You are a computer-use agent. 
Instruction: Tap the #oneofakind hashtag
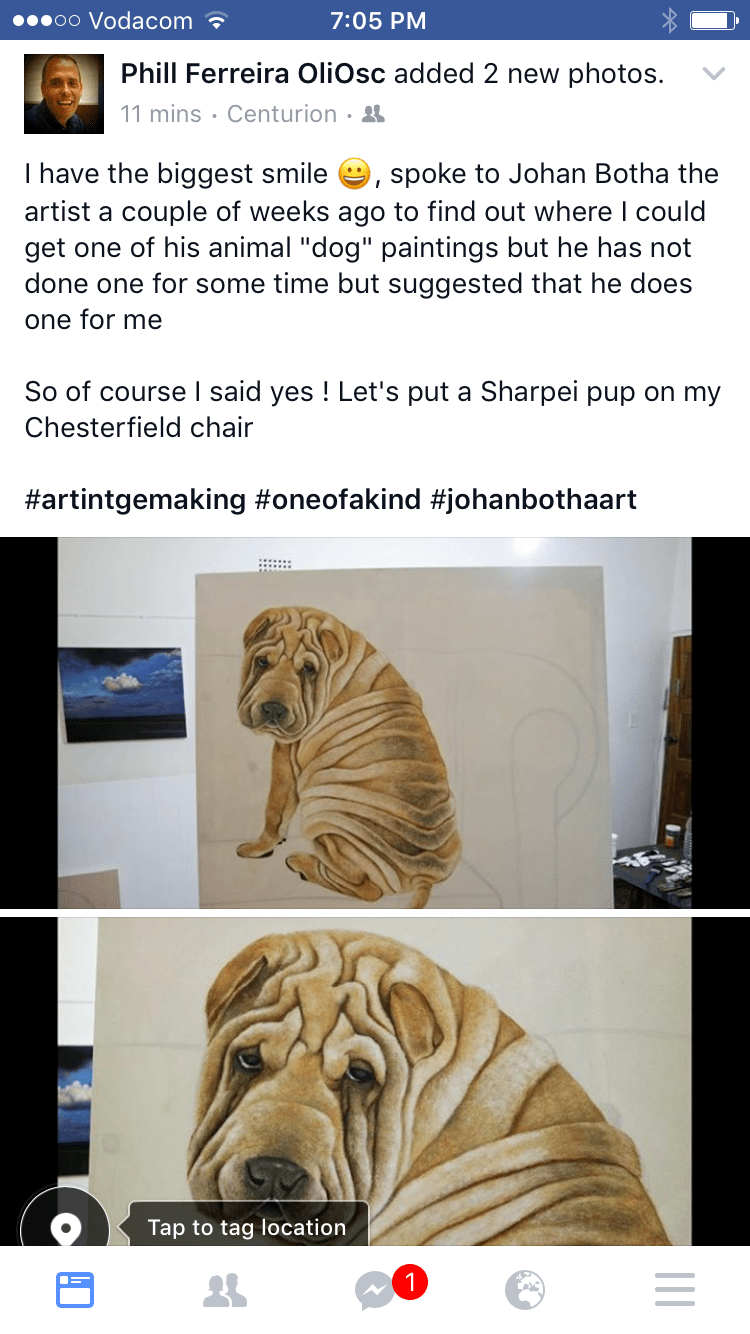(x=338, y=499)
